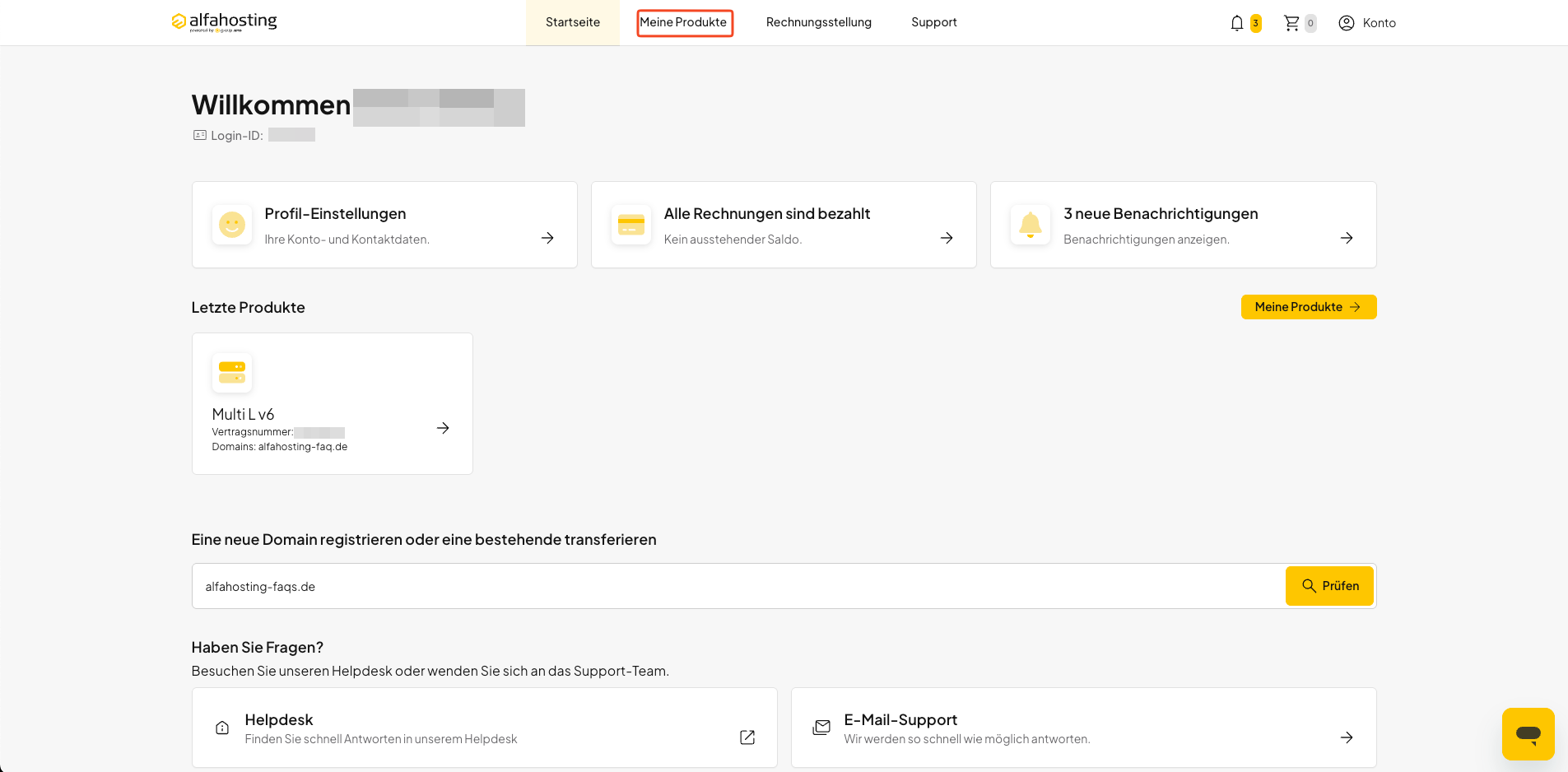1568x772 pixels.
Task: Open the Helpdesk card link
Action: pyautogui.click(x=485, y=728)
